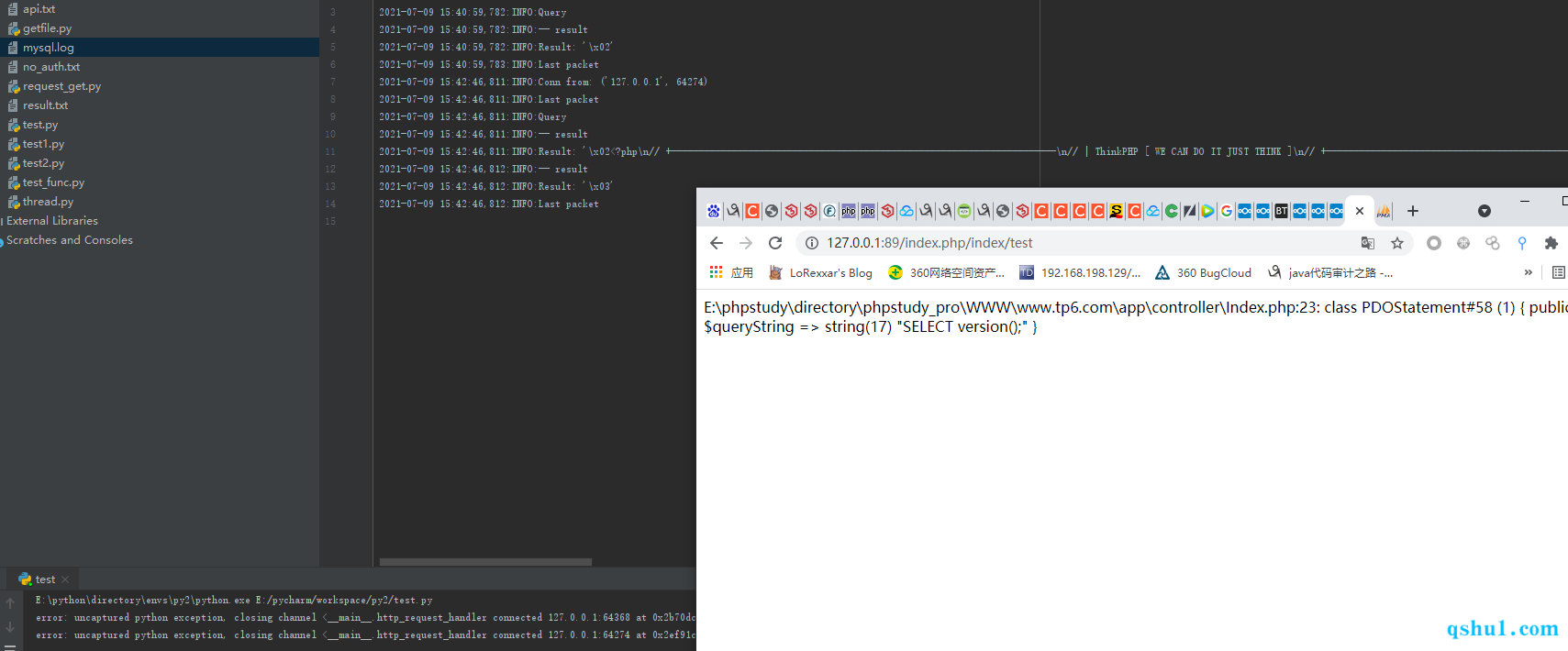Viewport: 1568px width, 651px height.
Task: Open the Chrome reading list
Action: pyautogui.click(x=1559, y=272)
